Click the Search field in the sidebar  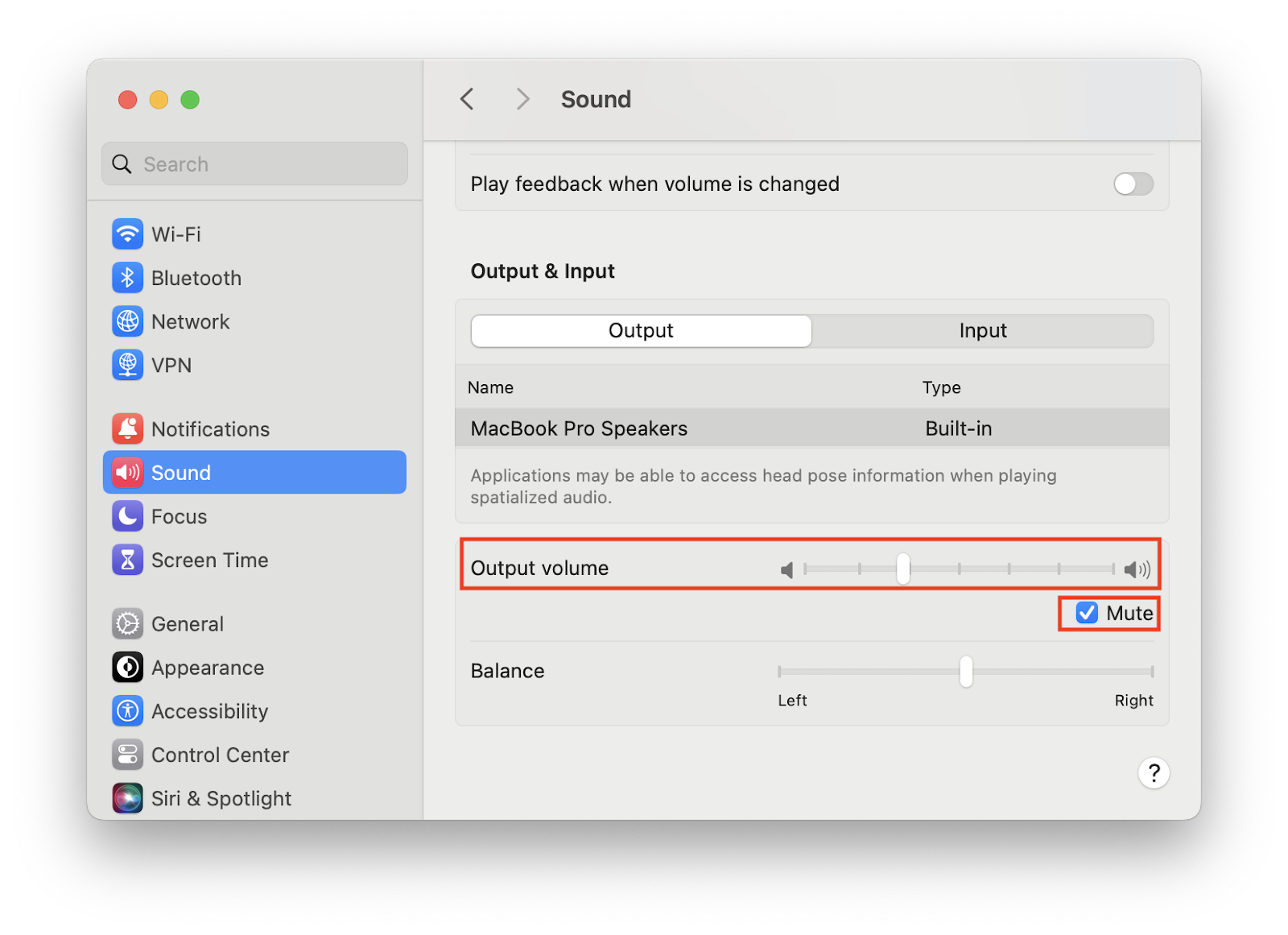tap(254, 163)
